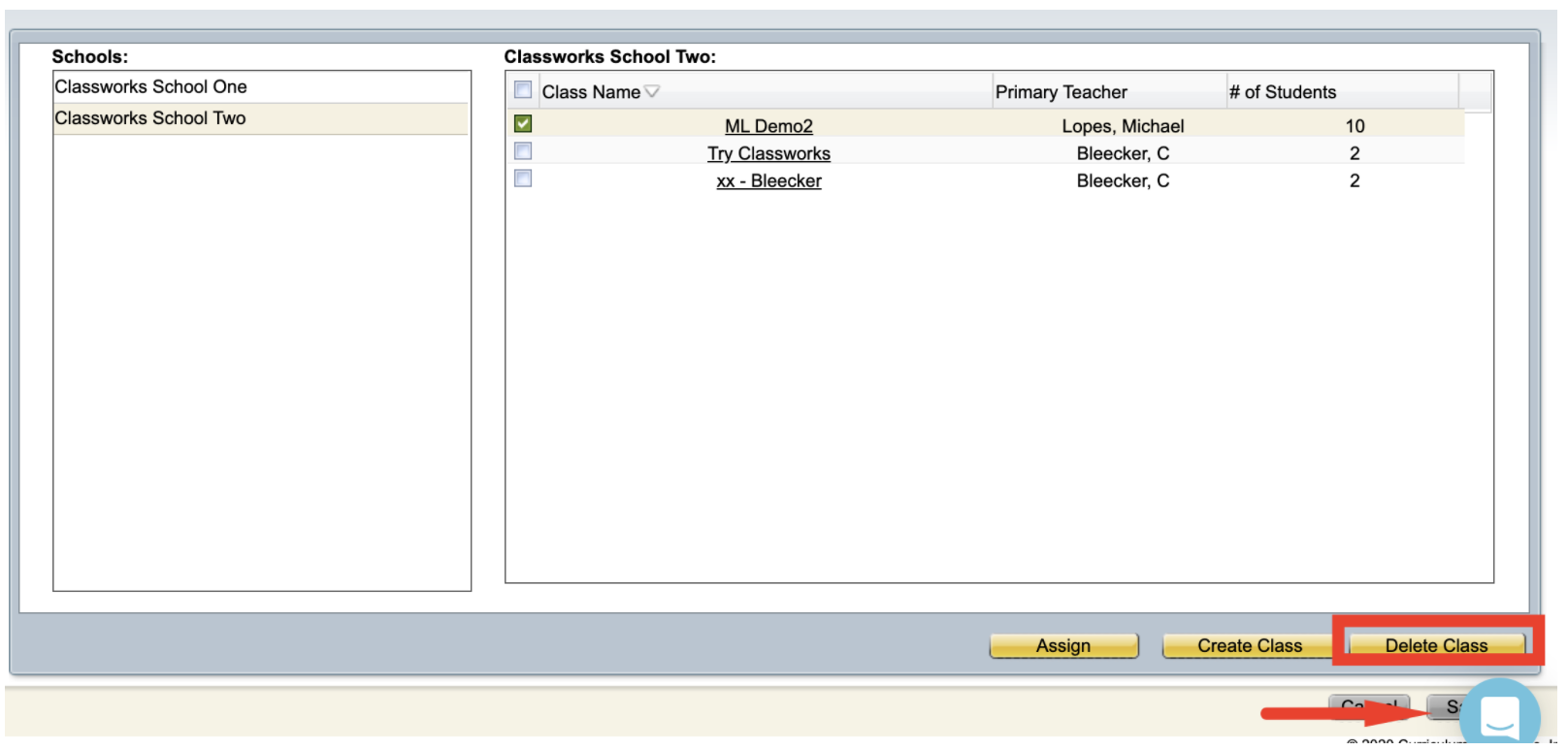This screenshot has width=1568, height=751.
Task: Open the ML Demo2 class link
Action: point(768,126)
